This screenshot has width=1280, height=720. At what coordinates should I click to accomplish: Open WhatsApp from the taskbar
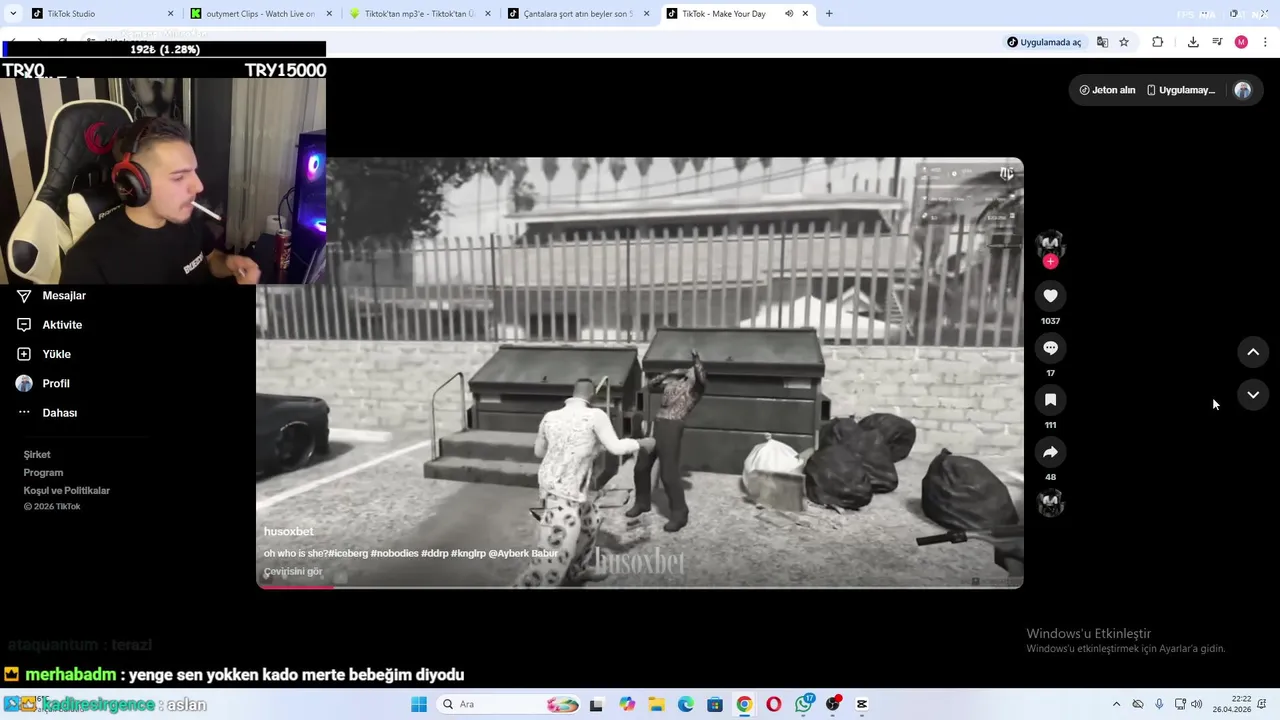tap(804, 704)
